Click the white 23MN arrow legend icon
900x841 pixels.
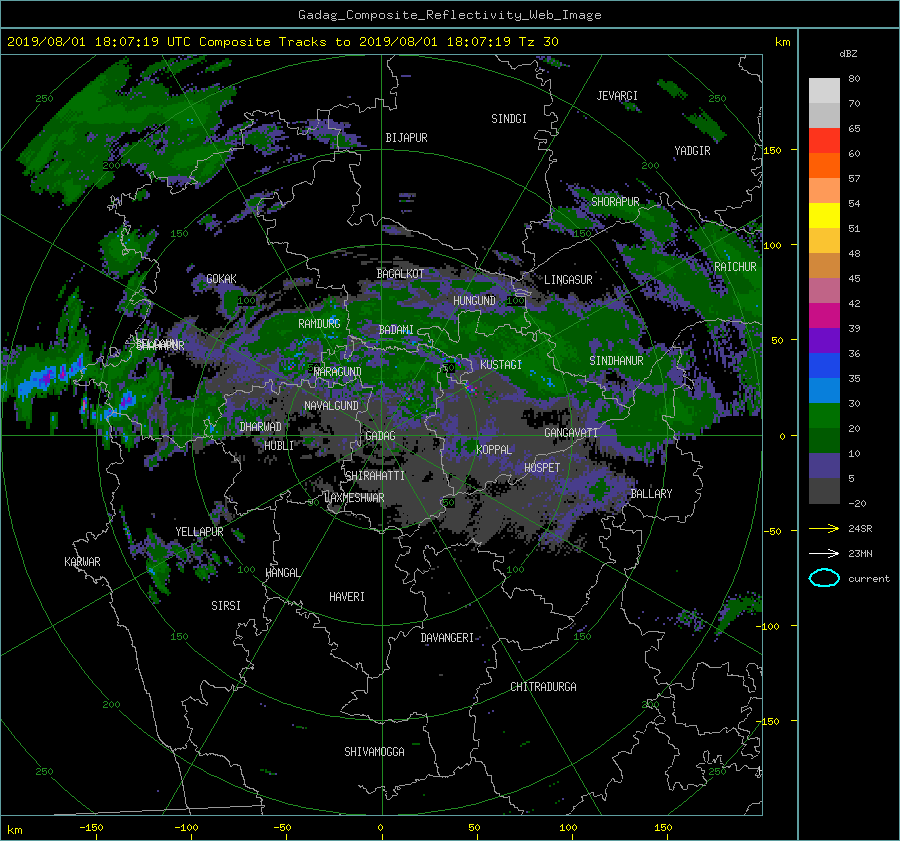pyautogui.click(x=824, y=553)
